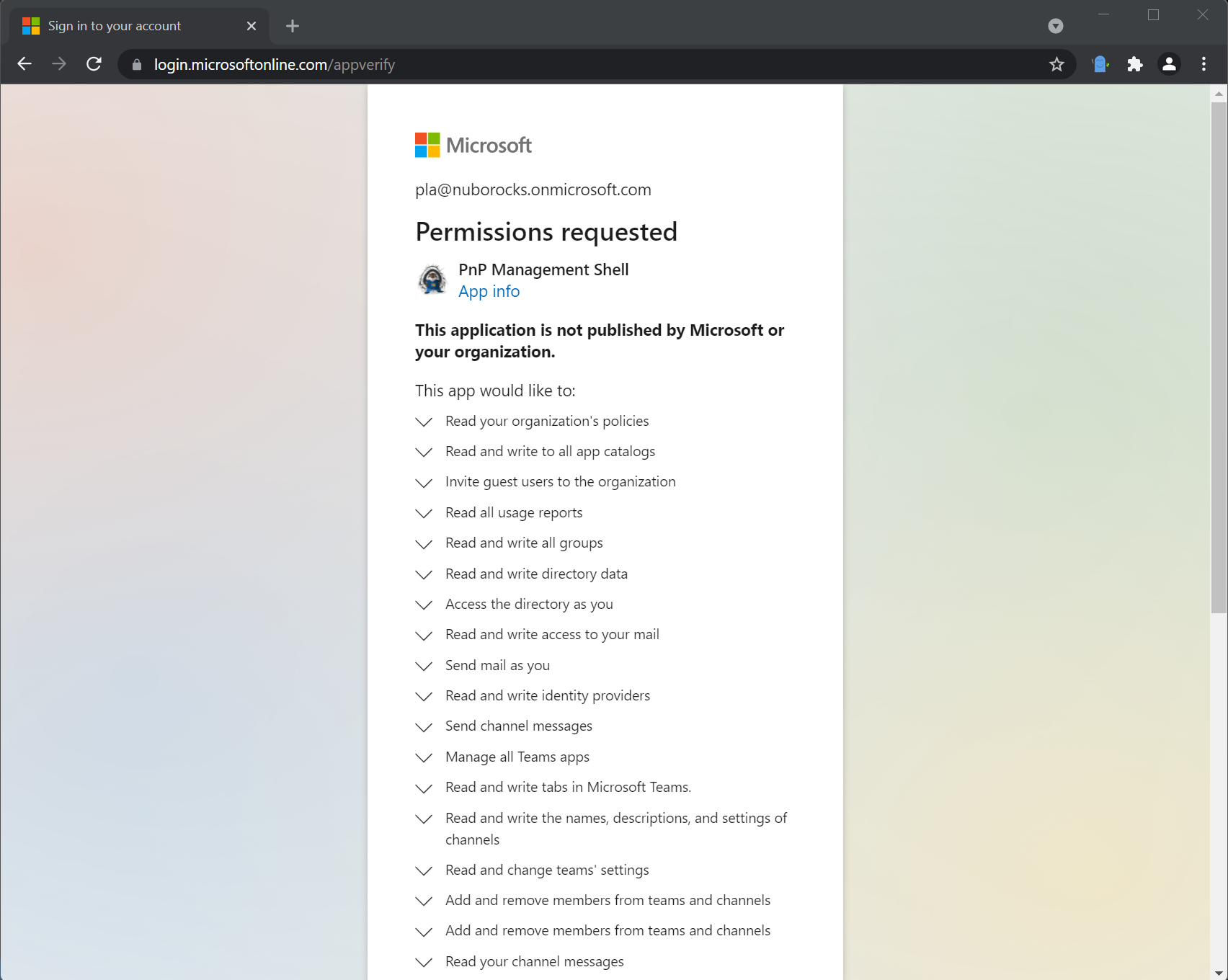
Task: Open the Chrome profile avatar menu
Action: 1169,64
